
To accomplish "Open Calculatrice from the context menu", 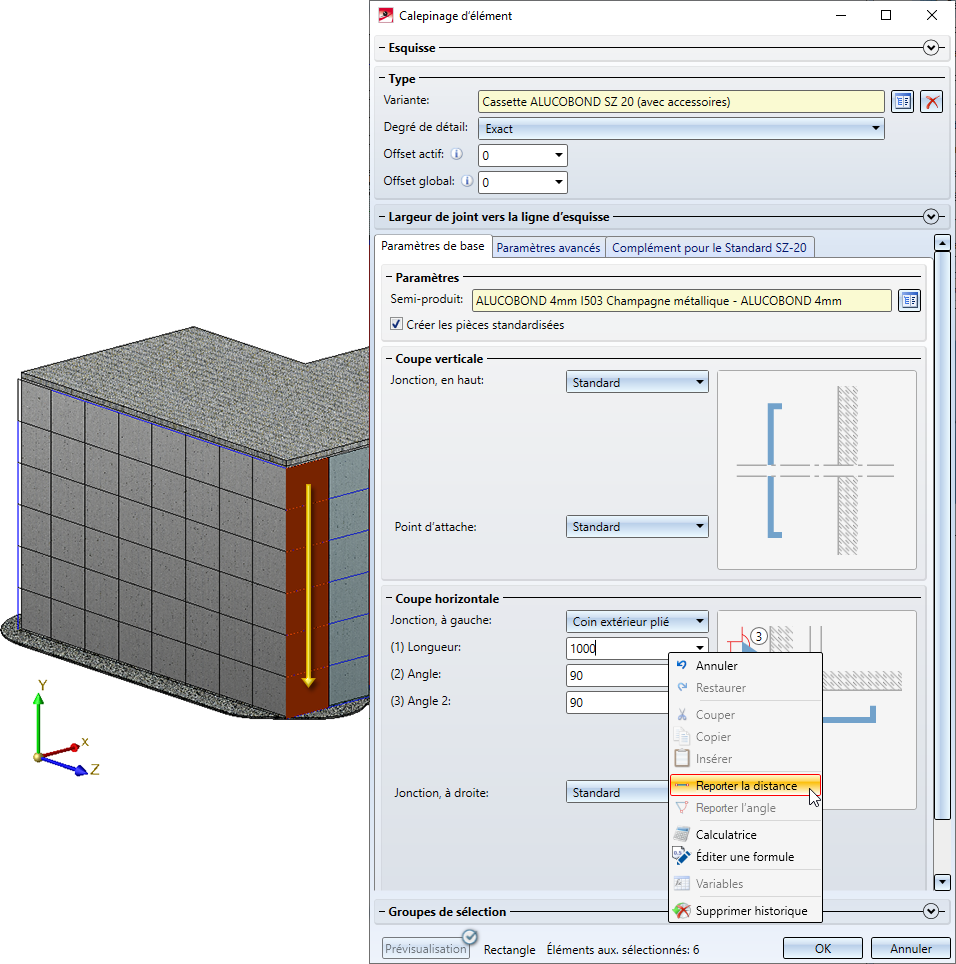I will pos(726,834).
